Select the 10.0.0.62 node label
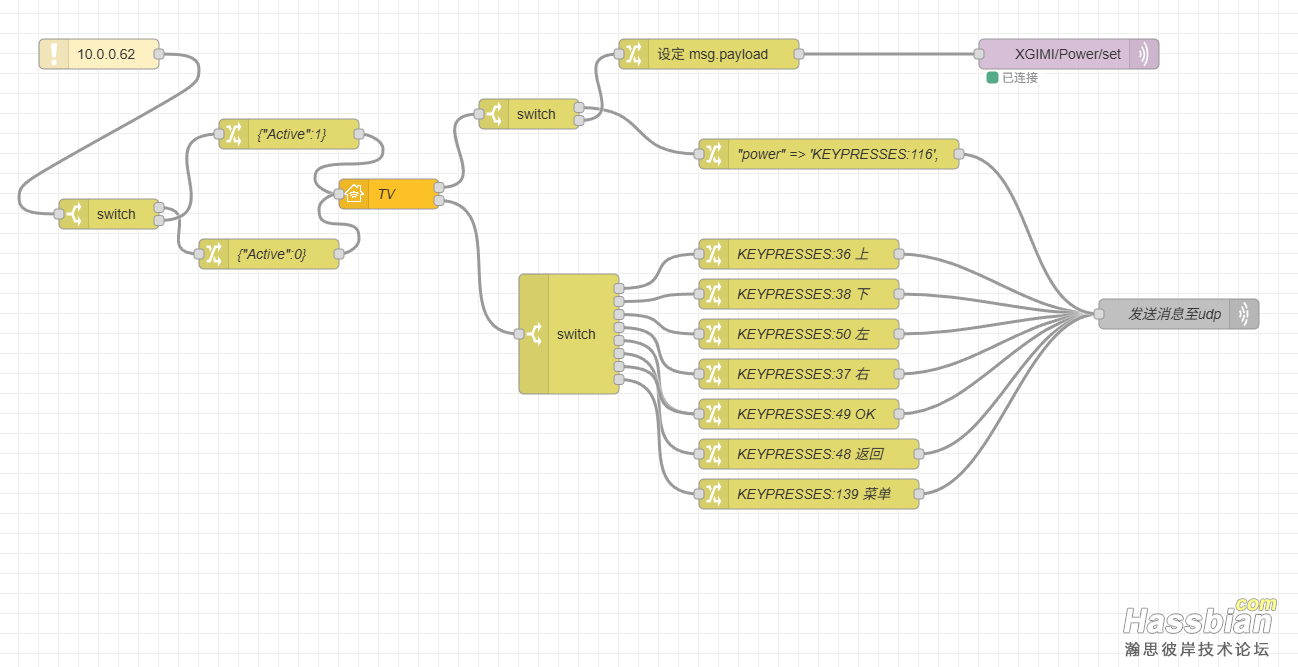 coord(106,54)
